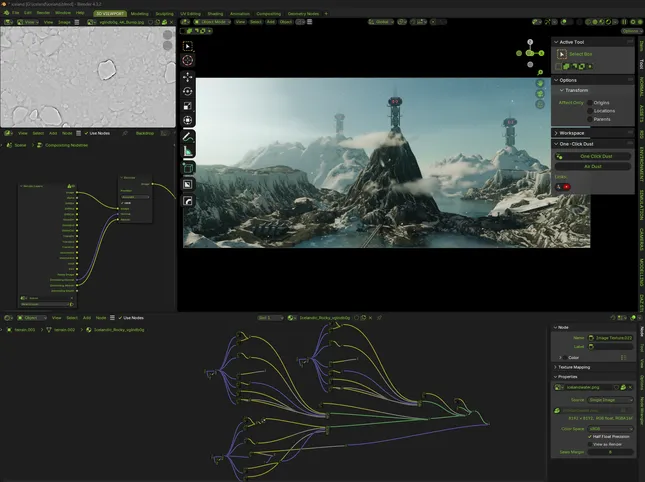645x482 pixels.
Task: Toggle fake user shield on bump image
Action: point(151,22)
